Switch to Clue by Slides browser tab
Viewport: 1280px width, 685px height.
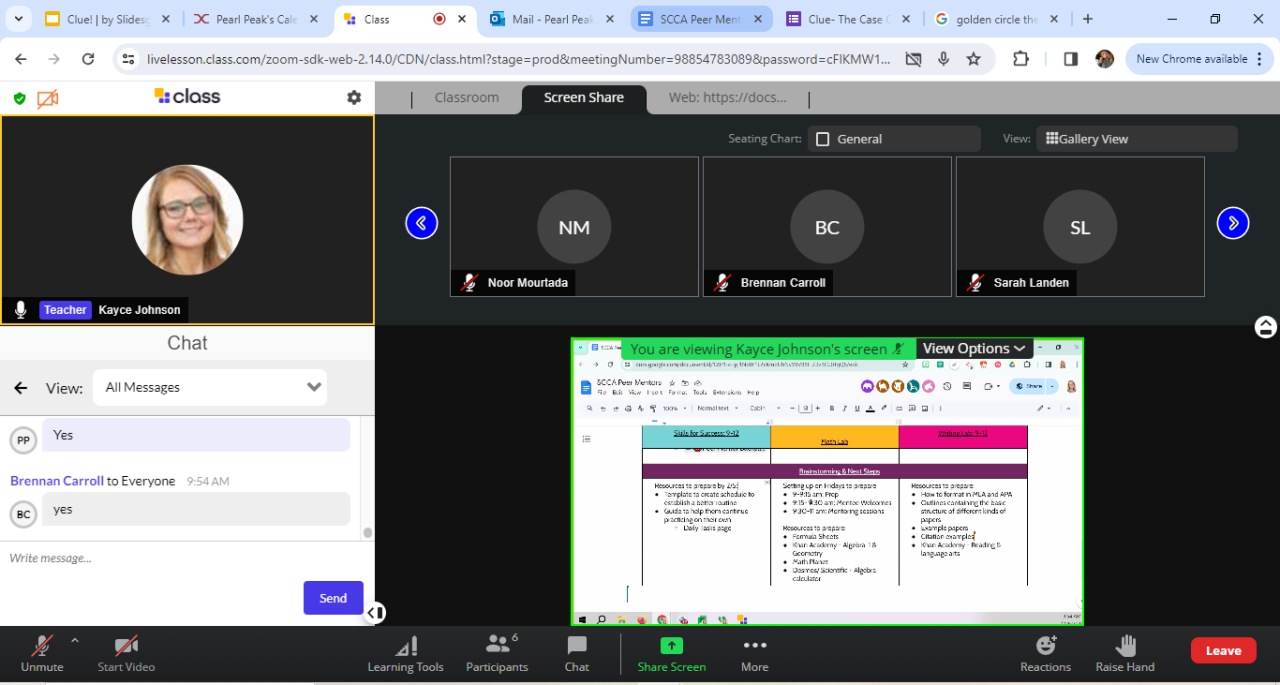pos(109,19)
